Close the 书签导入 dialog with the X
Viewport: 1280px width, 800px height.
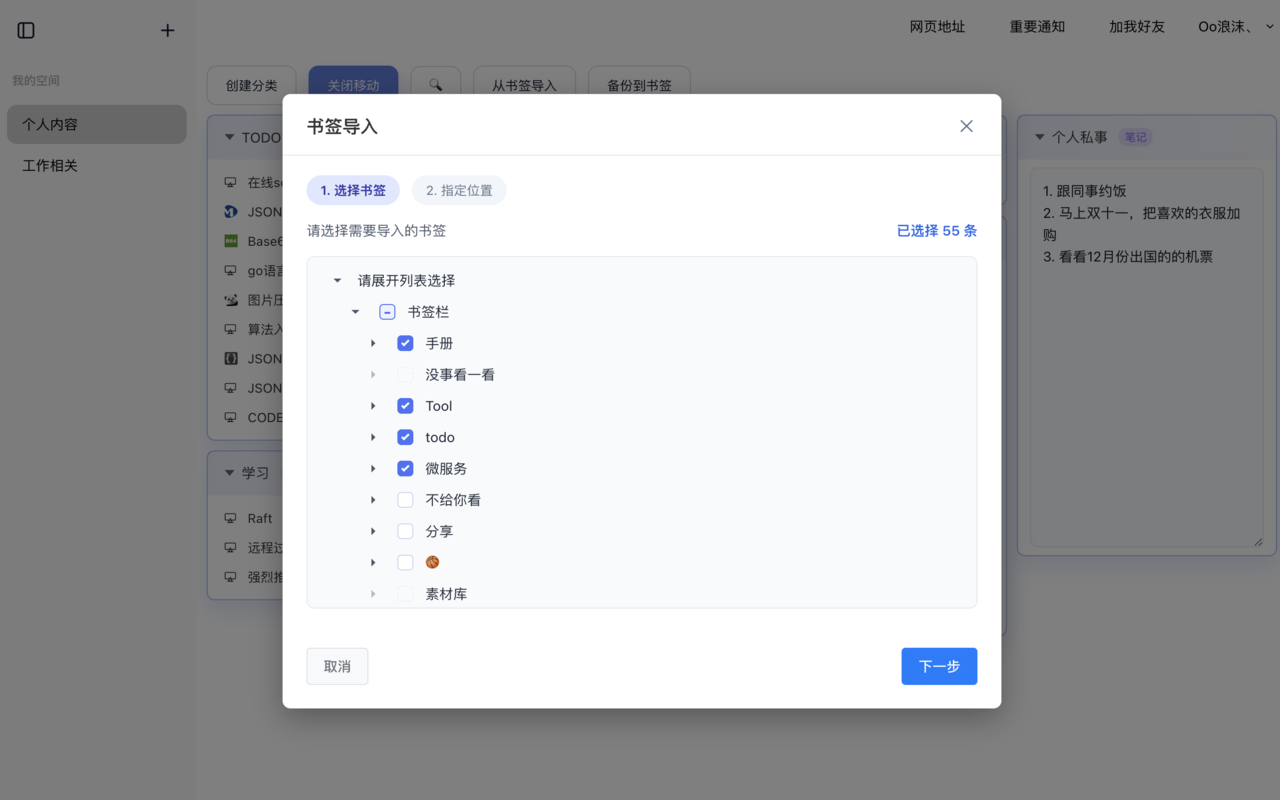(x=966, y=126)
